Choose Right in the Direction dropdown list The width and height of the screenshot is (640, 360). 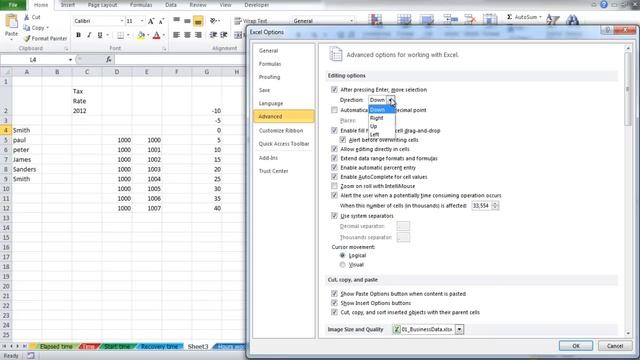[x=382, y=118]
